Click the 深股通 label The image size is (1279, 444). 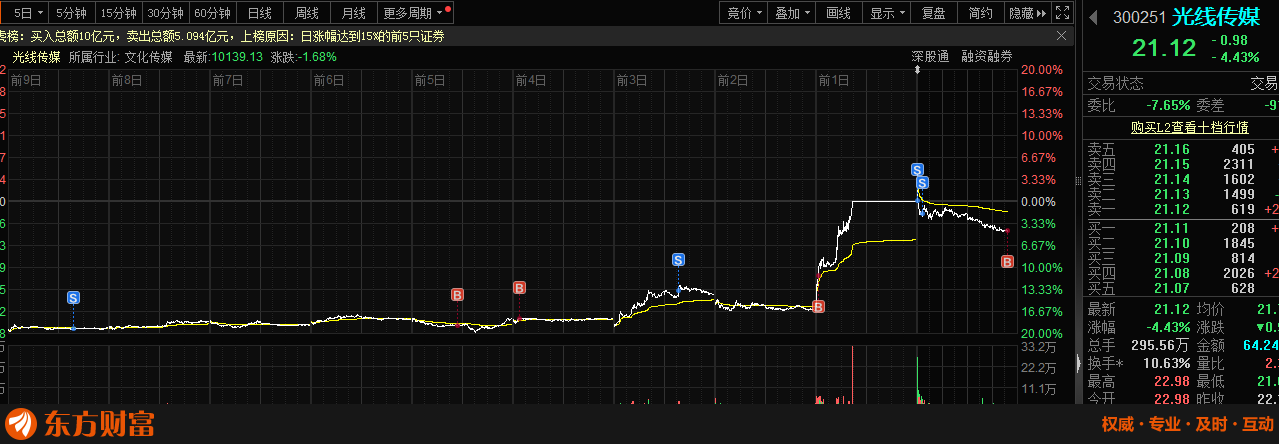tap(930, 56)
